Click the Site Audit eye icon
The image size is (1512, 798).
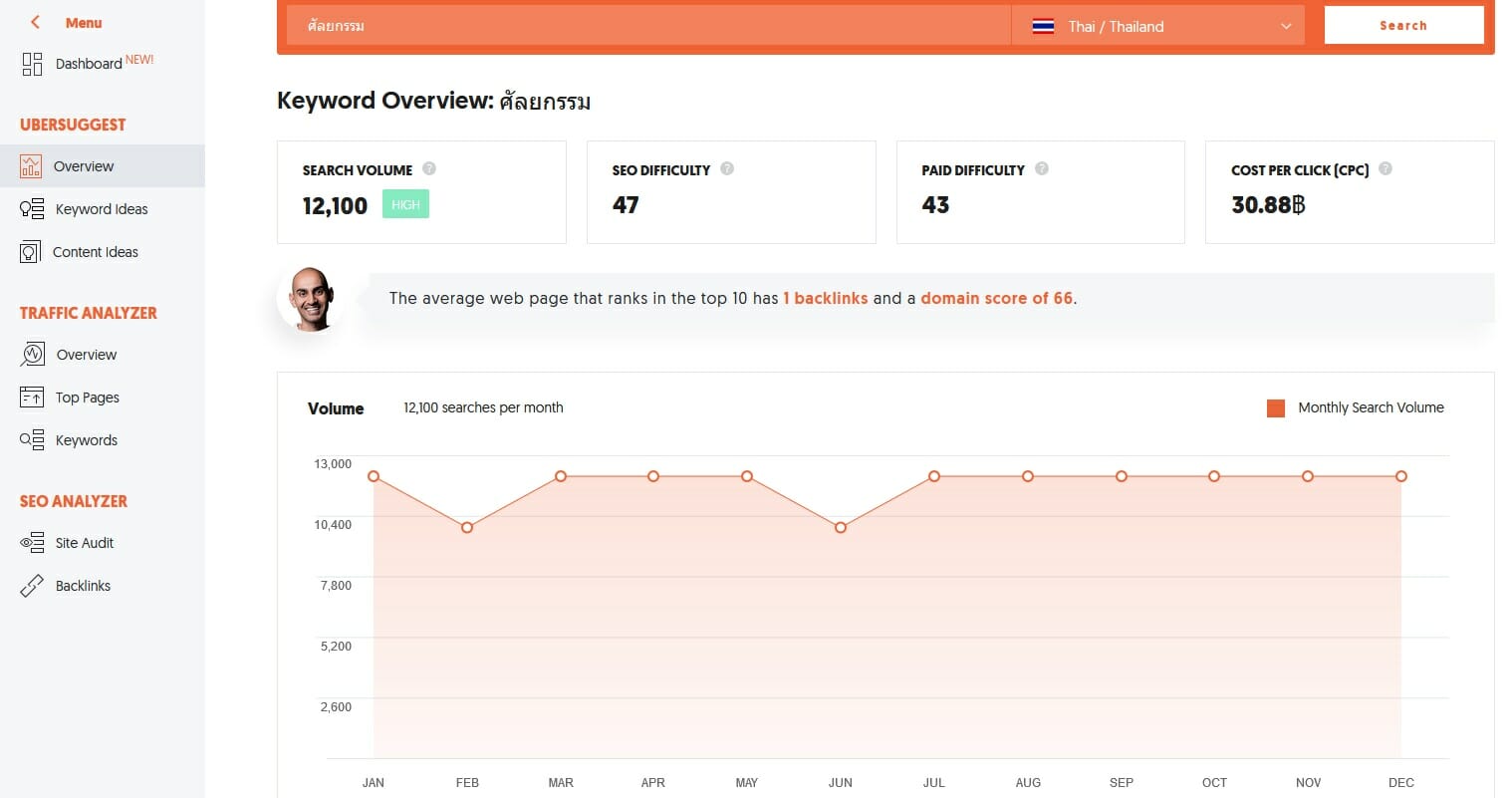point(32,543)
